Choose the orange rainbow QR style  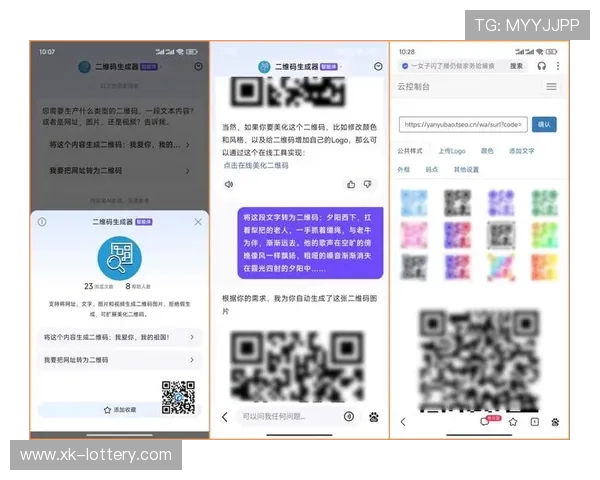tap(545, 267)
